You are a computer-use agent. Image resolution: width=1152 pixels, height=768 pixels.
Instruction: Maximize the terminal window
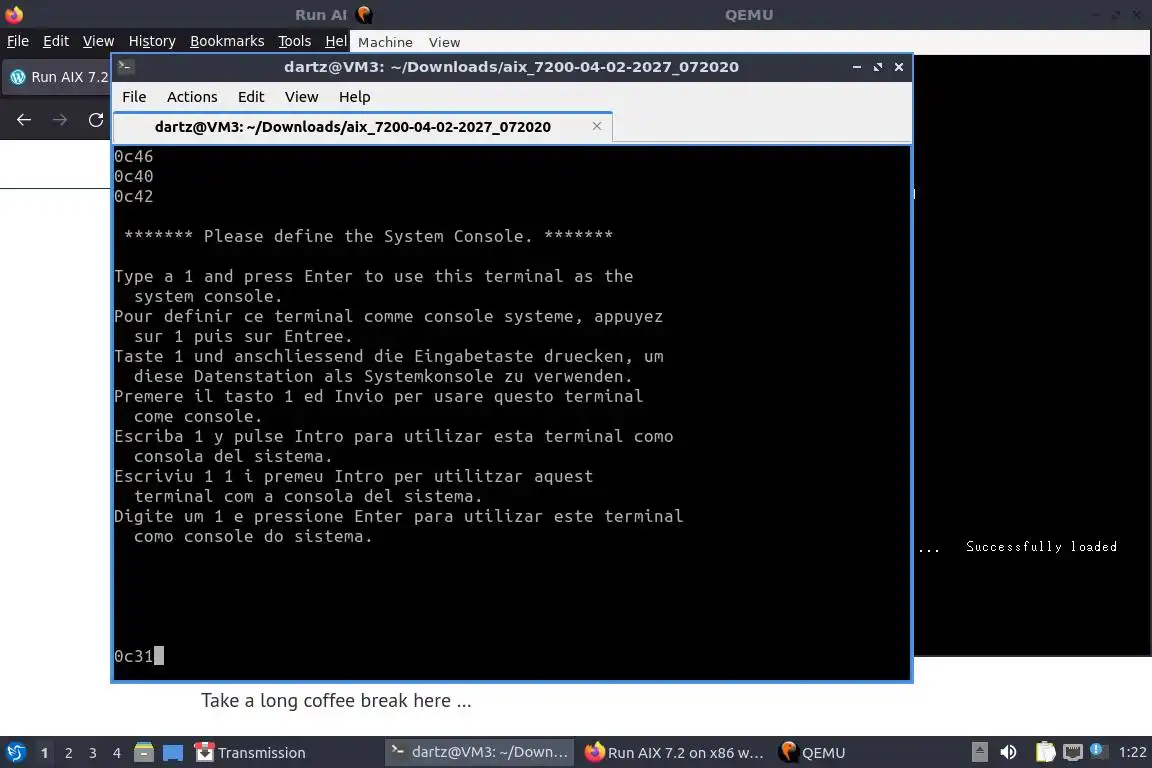click(x=878, y=67)
